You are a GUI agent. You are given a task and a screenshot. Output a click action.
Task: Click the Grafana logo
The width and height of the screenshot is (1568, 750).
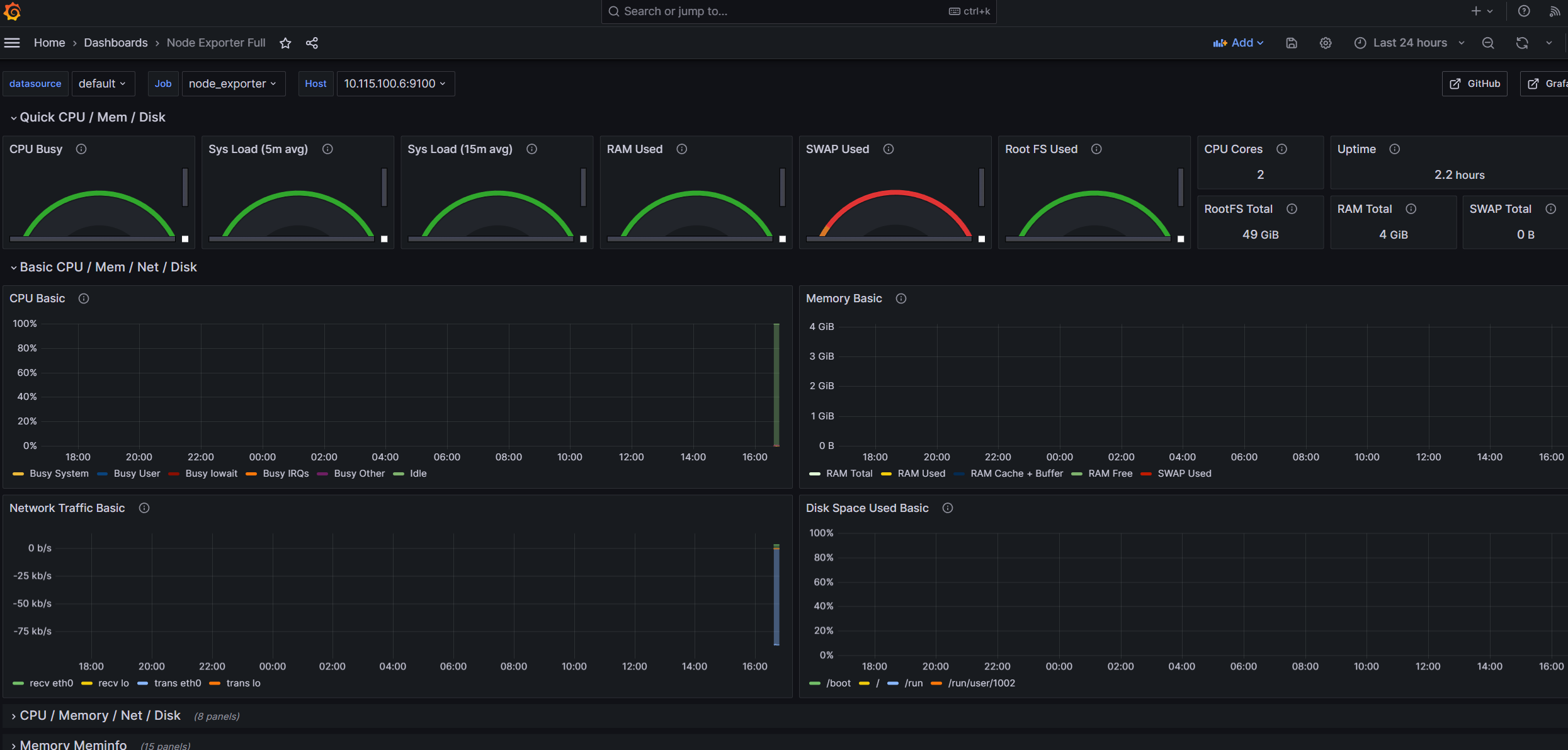12,11
